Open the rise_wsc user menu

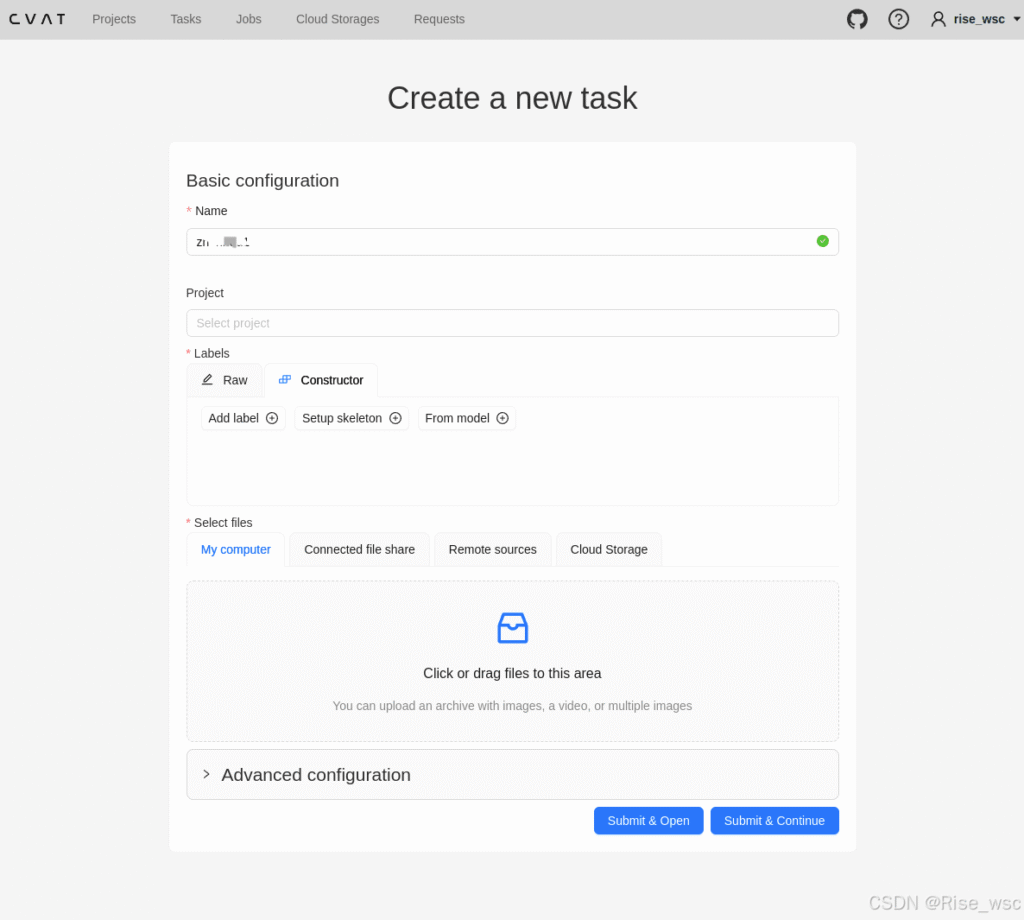(x=975, y=19)
